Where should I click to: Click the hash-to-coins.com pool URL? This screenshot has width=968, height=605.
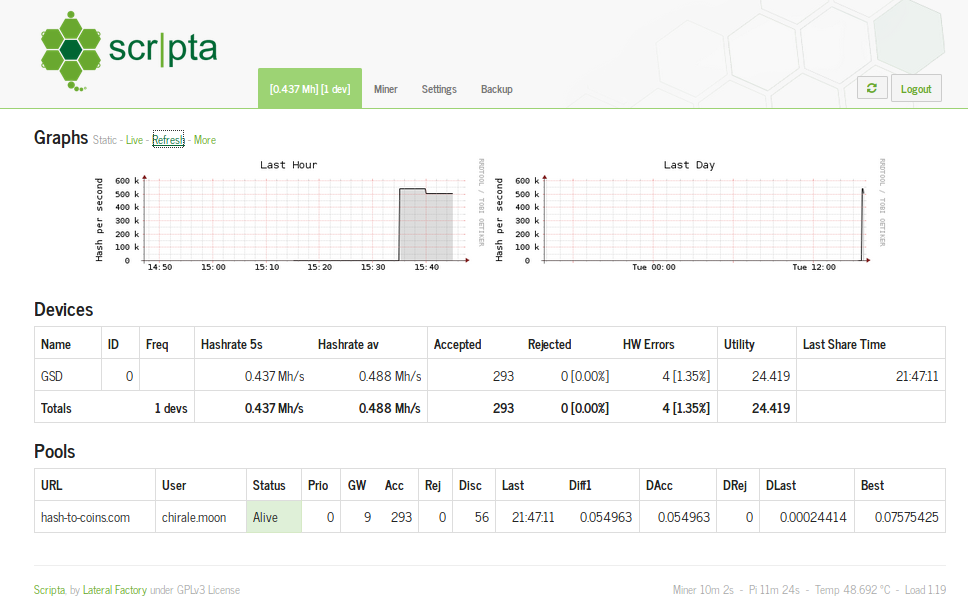tap(85, 517)
